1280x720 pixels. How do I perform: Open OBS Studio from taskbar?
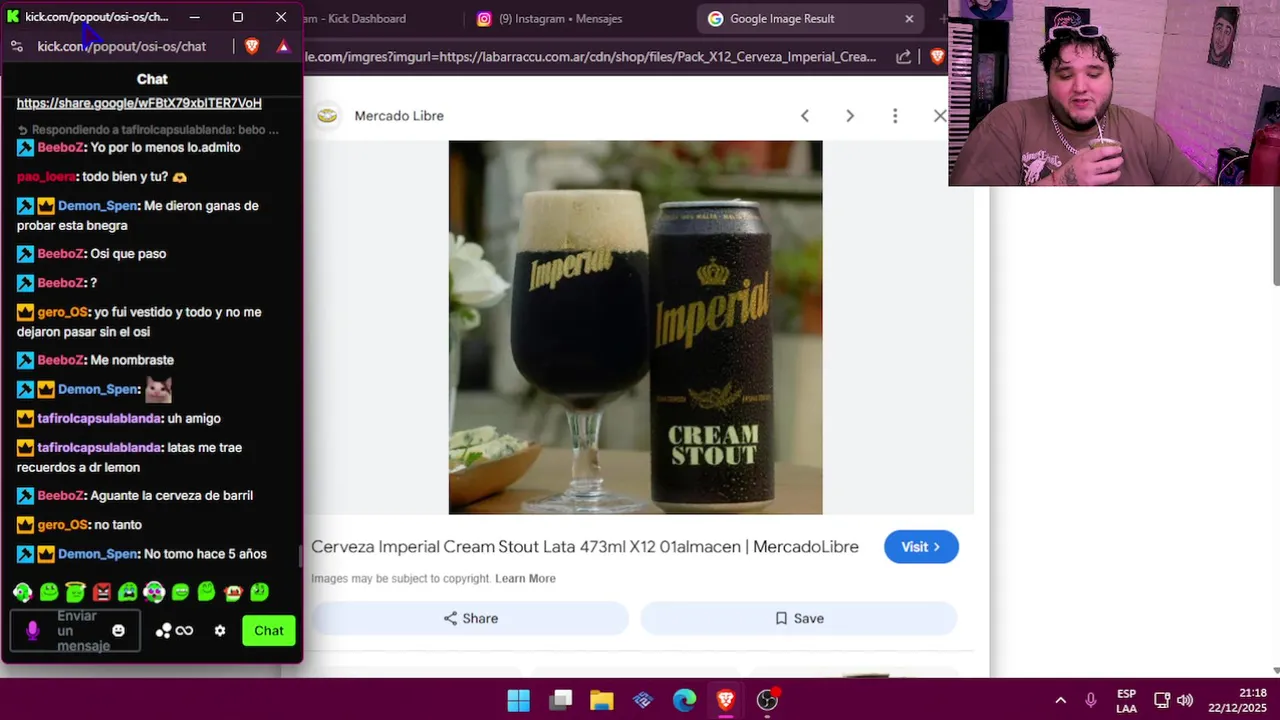click(767, 700)
